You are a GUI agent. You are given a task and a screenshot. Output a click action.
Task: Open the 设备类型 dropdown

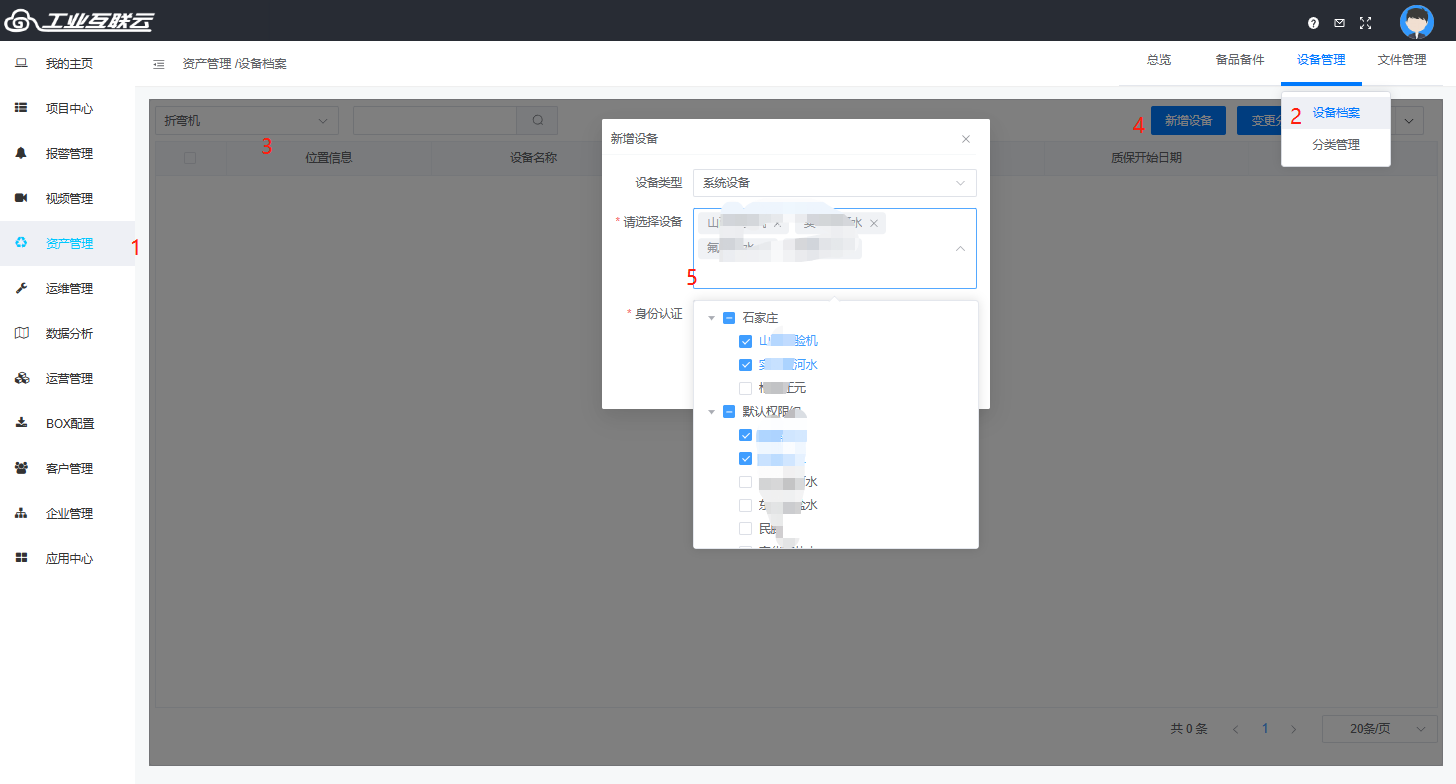(834, 183)
